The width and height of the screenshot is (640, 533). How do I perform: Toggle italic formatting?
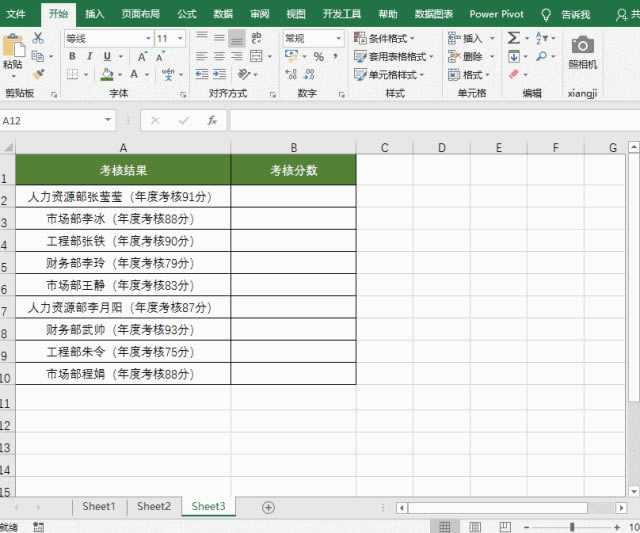point(89,57)
